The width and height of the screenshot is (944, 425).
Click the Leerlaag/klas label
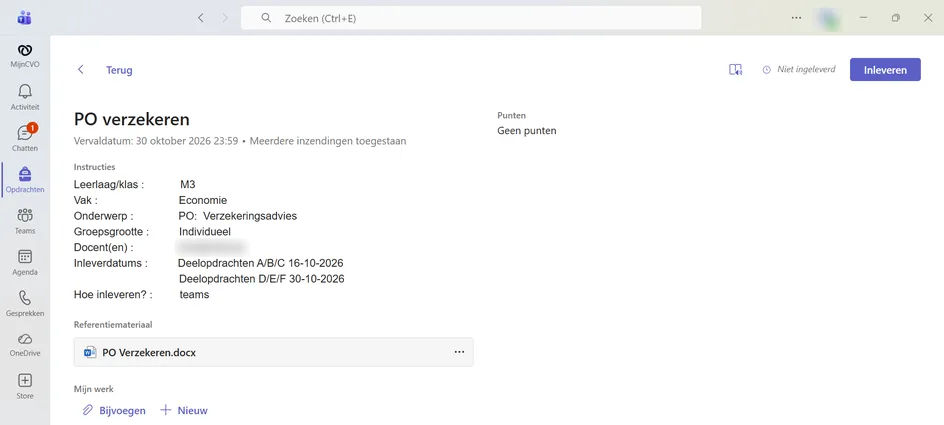[x=109, y=185]
